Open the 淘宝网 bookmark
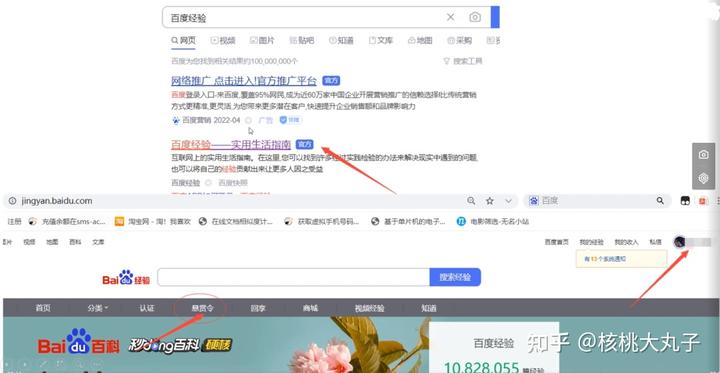Screen dimensions: 720x373 click(152, 221)
